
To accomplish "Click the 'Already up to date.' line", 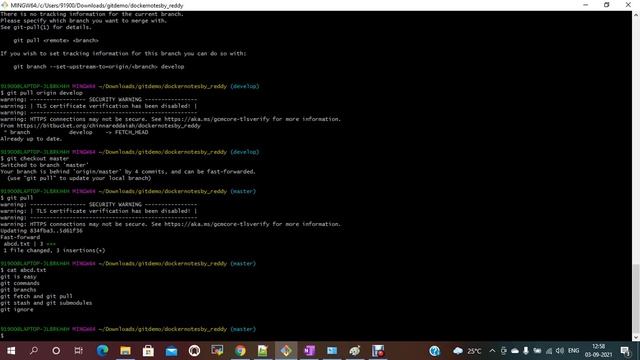I will pos(31,139).
